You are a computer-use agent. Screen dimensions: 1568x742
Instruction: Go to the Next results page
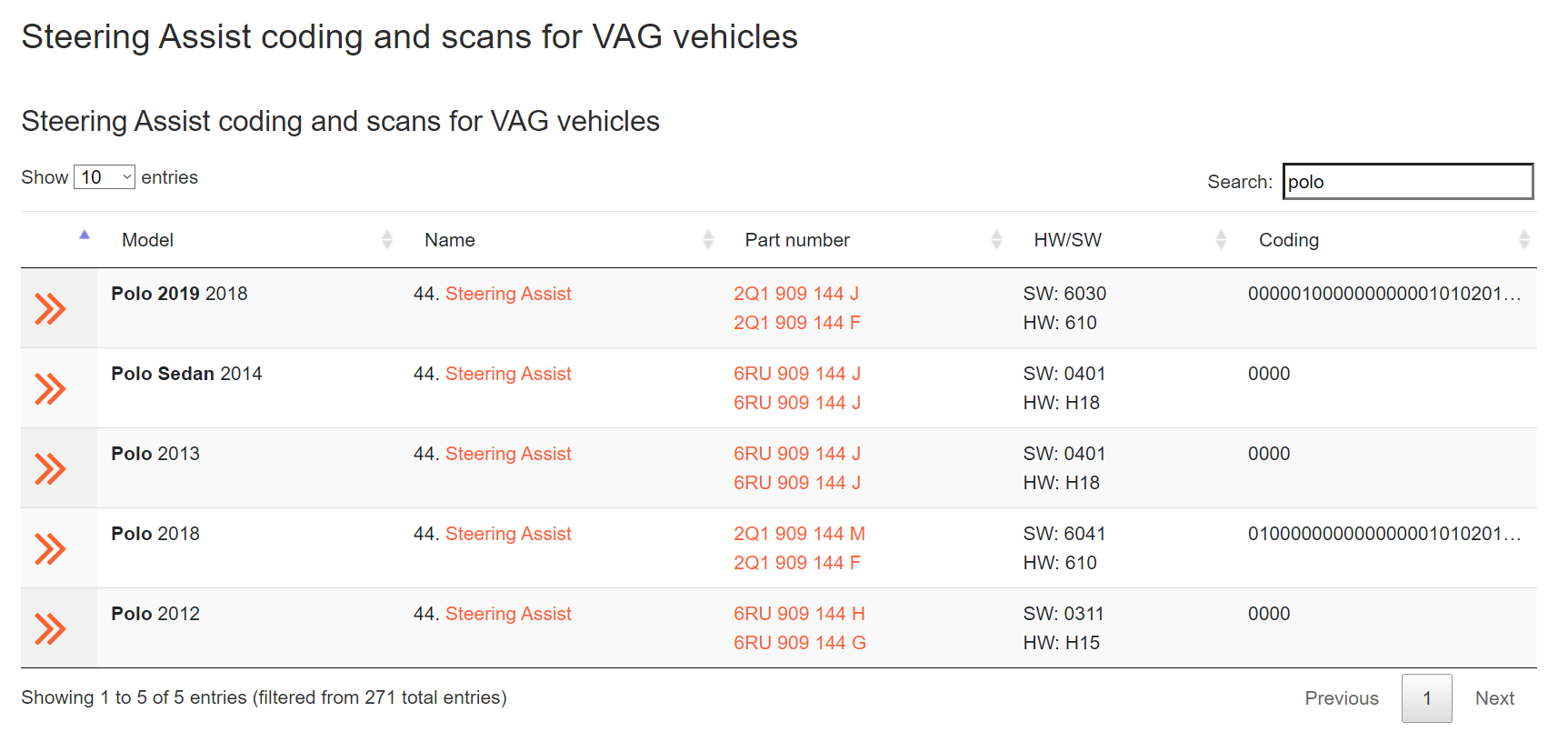click(x=1494, y=698)
